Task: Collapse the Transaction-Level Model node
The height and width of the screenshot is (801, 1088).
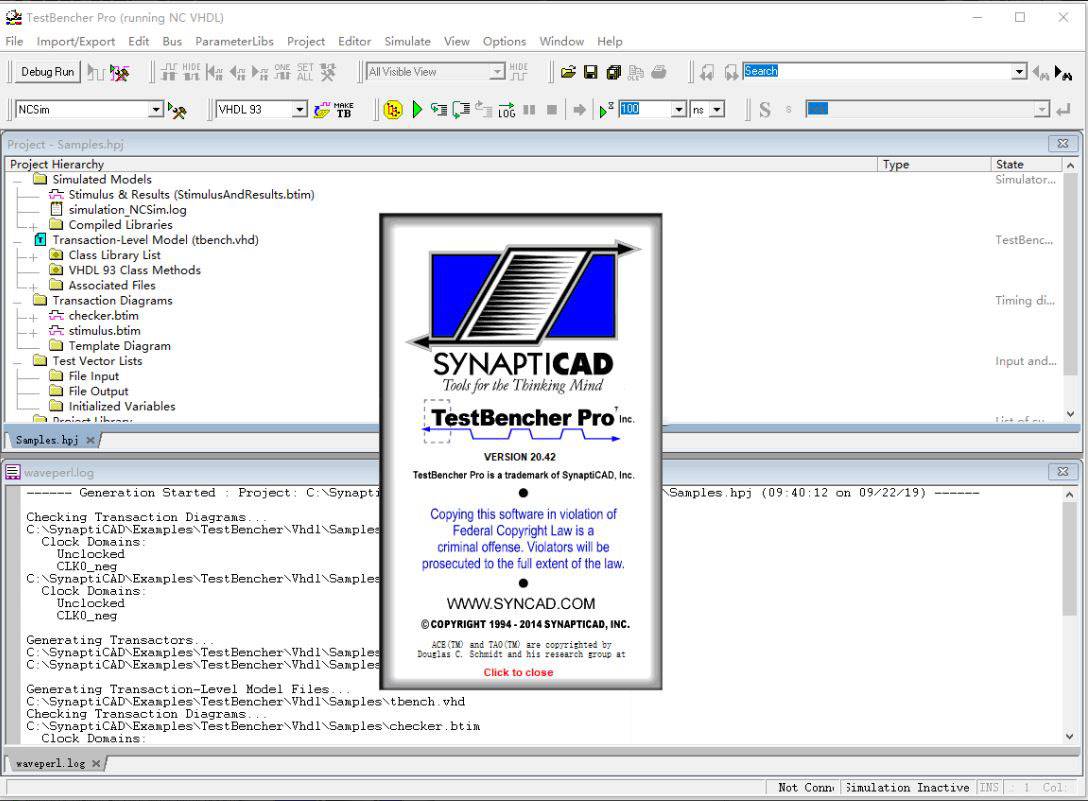Action: [17, 242]
